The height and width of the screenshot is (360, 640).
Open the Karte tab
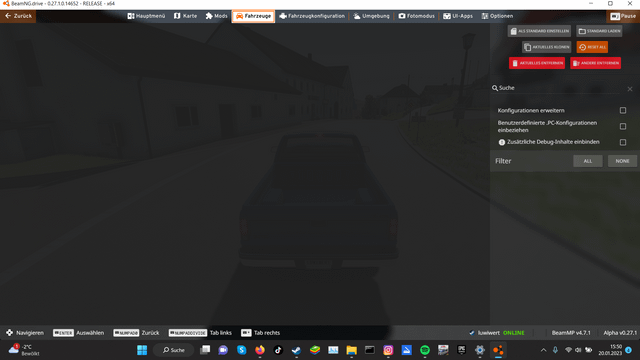pyautogui.click(x=185, y=16)
